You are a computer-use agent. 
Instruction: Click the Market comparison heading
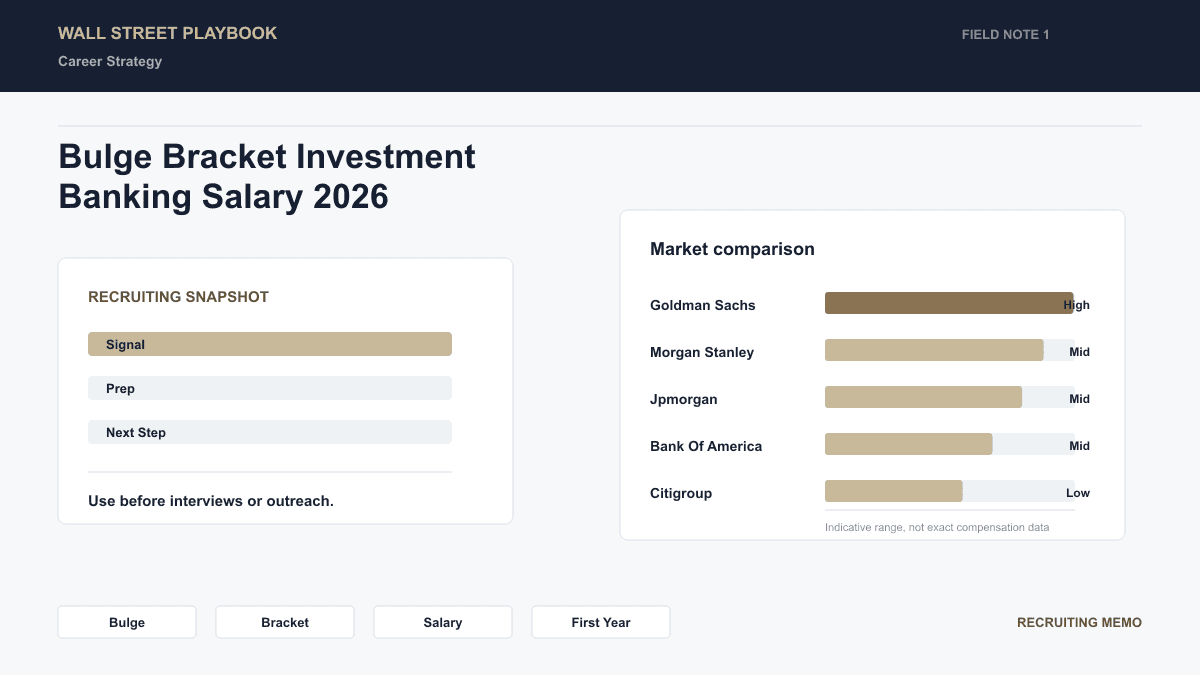pyautogui.click(x=732, y=249)
